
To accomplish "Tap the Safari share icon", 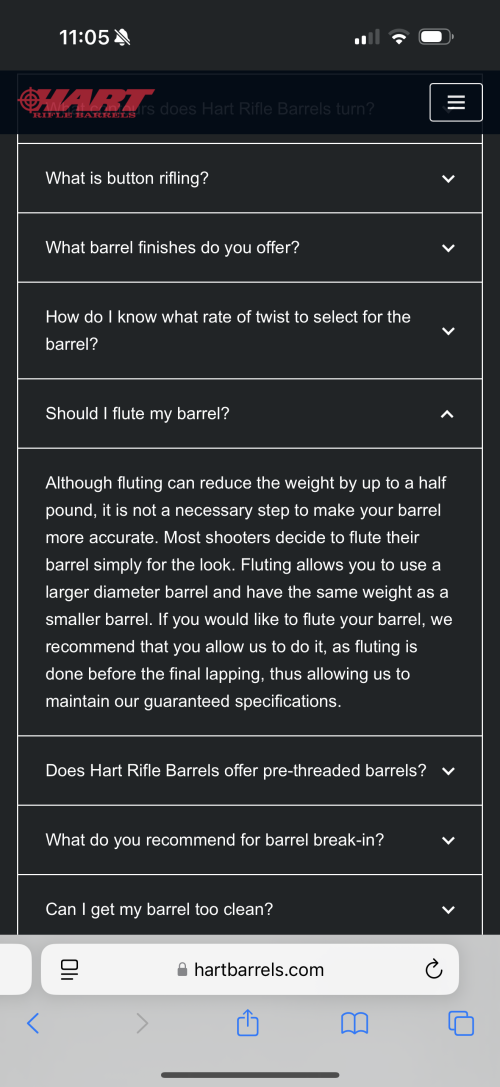I will [248, 1022].
